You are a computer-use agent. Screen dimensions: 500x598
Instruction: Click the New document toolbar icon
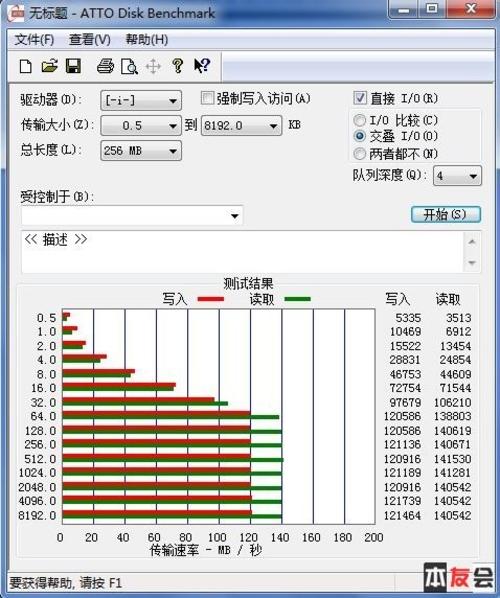pos(26,66)
